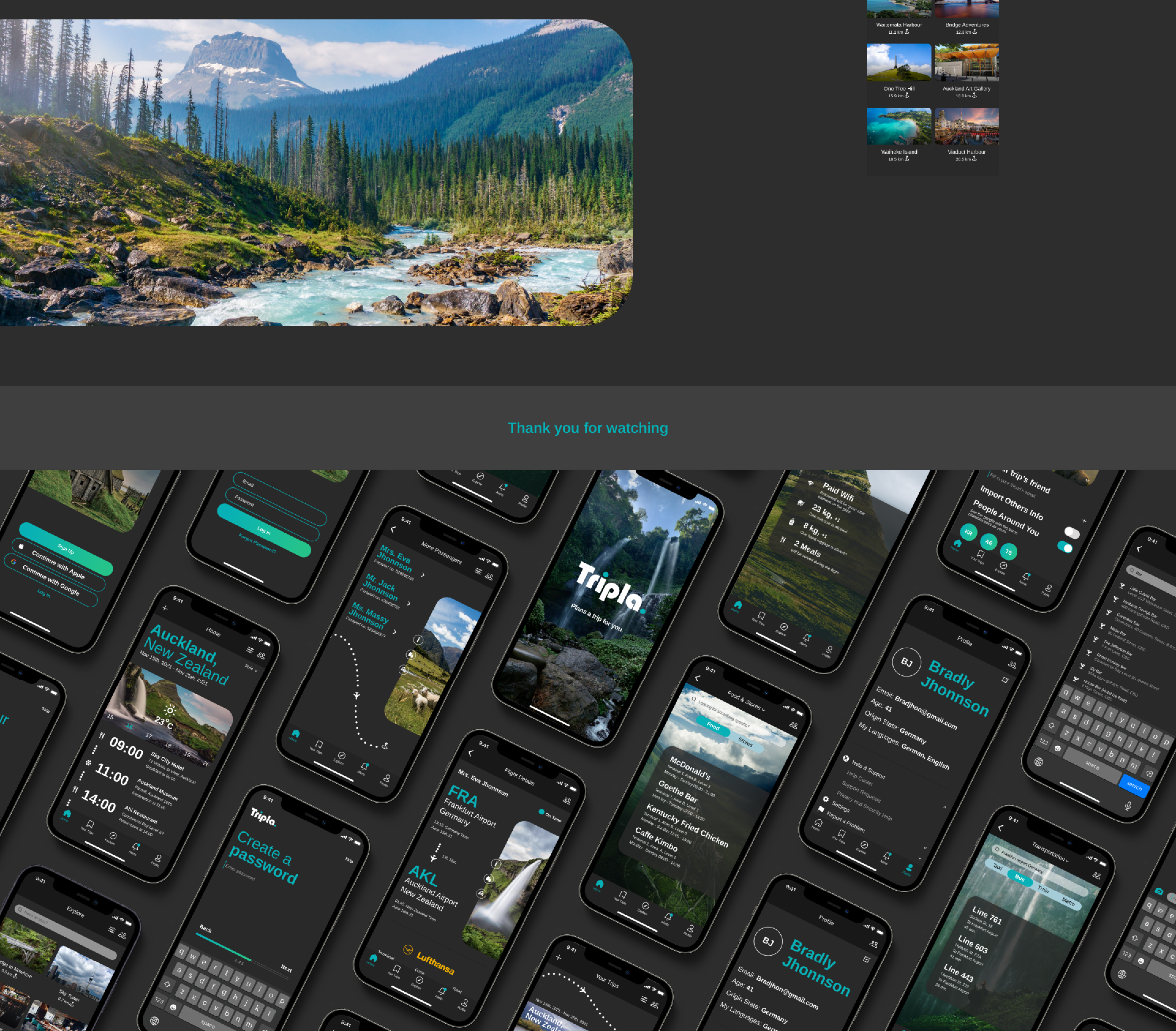Open the One Tree Hill thumbnail

[x=899, y=63]
